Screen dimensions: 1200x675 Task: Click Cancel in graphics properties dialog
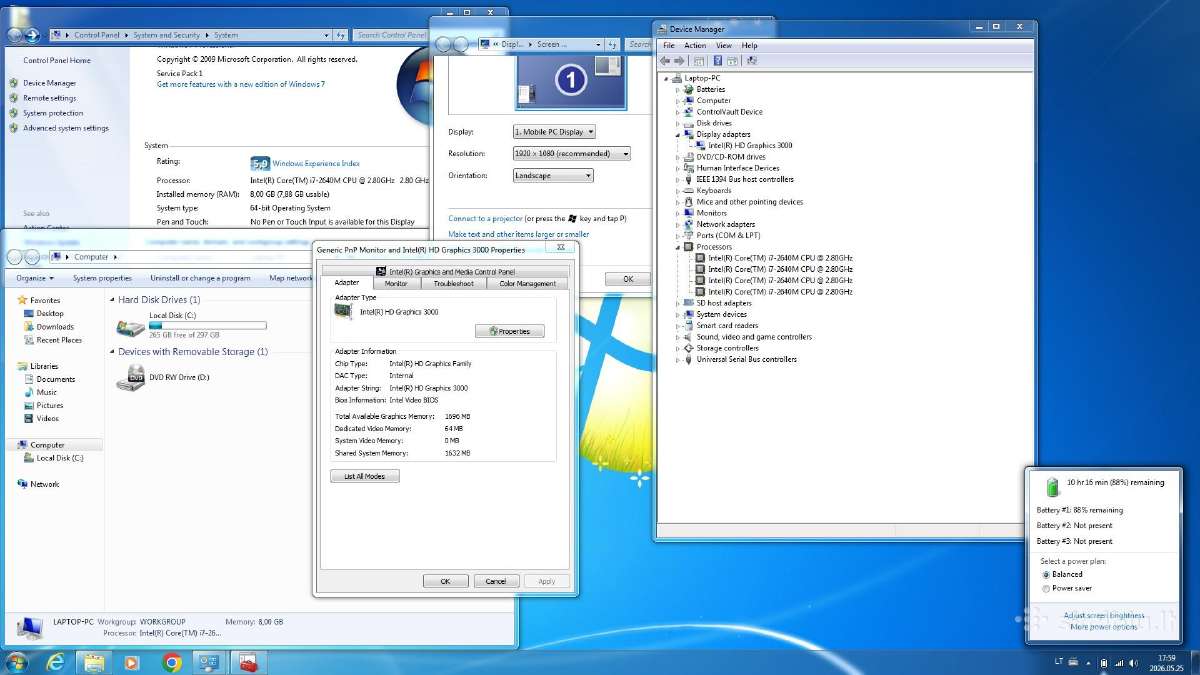496,581
